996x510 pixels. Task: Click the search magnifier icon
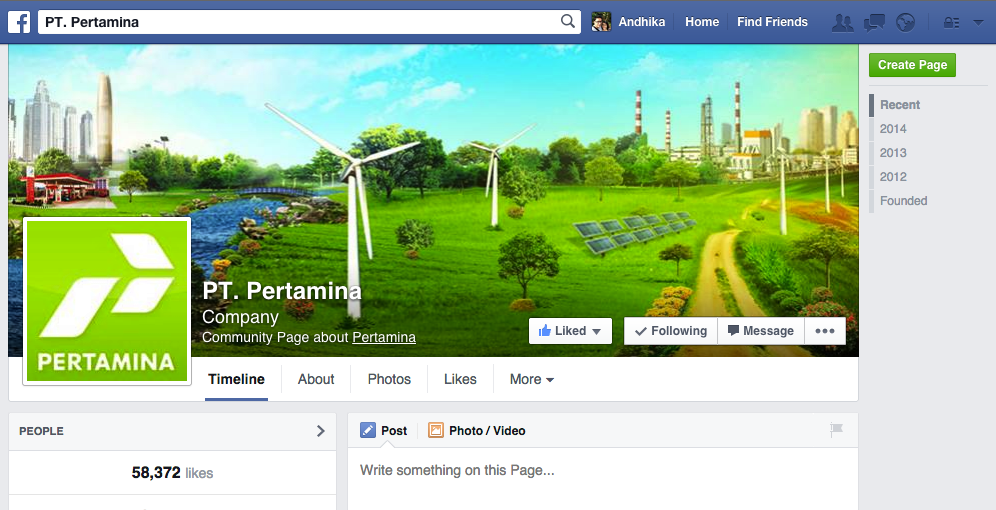pyautogui.click(x=568, y=21)
